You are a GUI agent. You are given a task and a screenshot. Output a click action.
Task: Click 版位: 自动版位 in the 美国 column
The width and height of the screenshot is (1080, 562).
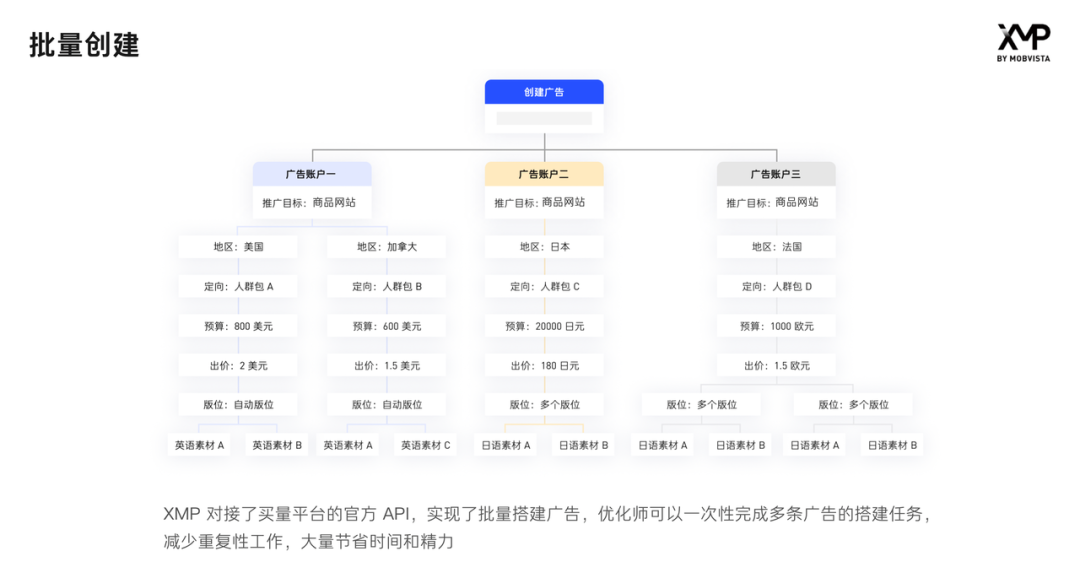[238, 405]
